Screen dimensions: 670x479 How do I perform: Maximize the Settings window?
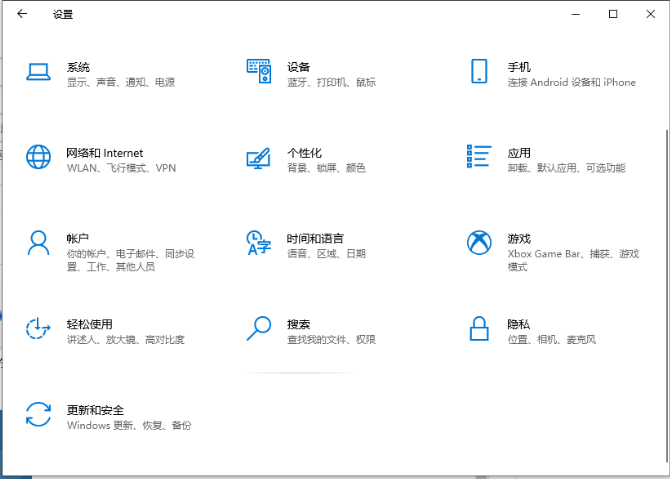613,14
